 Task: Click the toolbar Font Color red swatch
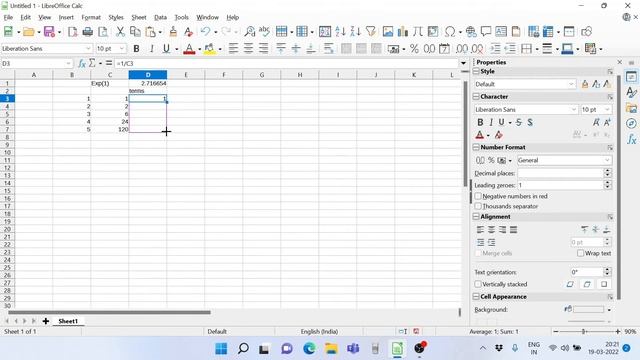point(189,49)
